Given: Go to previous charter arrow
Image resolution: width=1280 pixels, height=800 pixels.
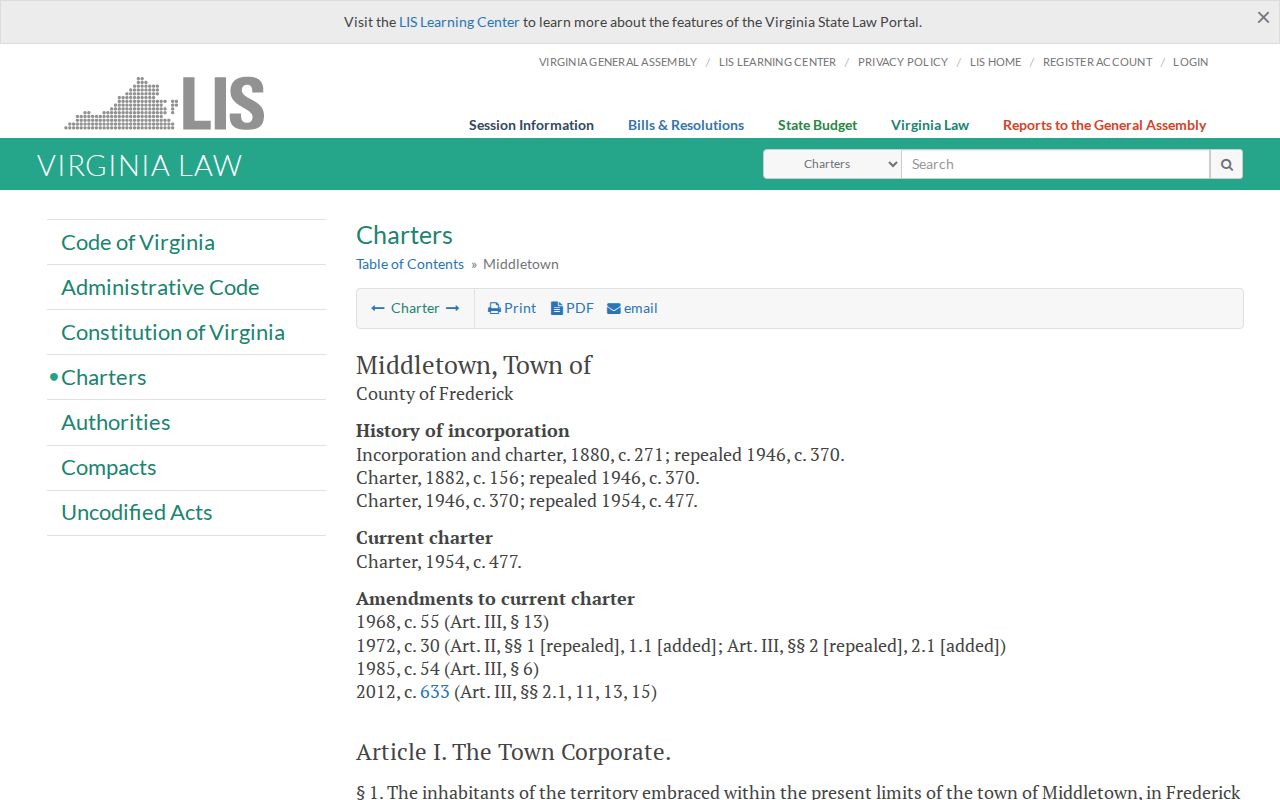Looking at the screenshot, I should [378, 308].
